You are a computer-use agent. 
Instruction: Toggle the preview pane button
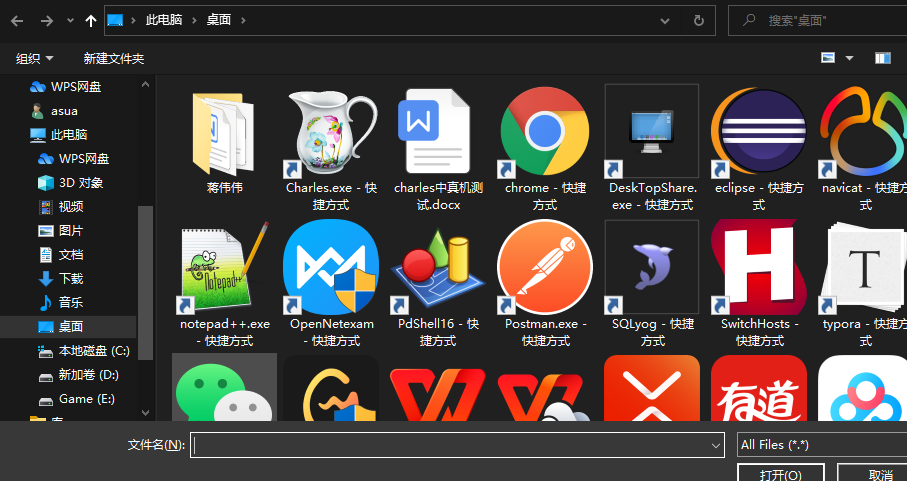[x=883, y=58]
